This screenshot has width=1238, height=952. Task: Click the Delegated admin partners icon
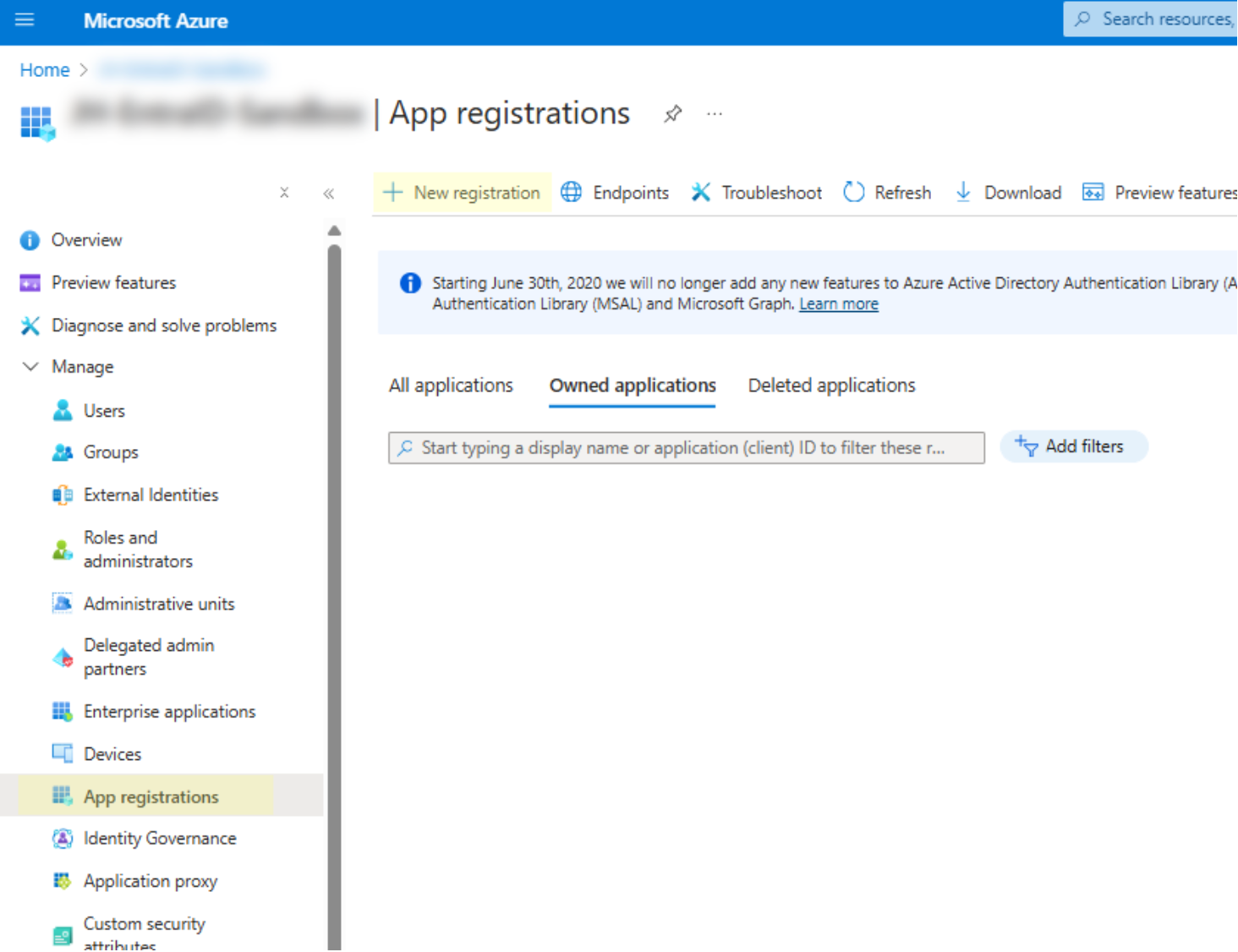click(x=63, y=657)
